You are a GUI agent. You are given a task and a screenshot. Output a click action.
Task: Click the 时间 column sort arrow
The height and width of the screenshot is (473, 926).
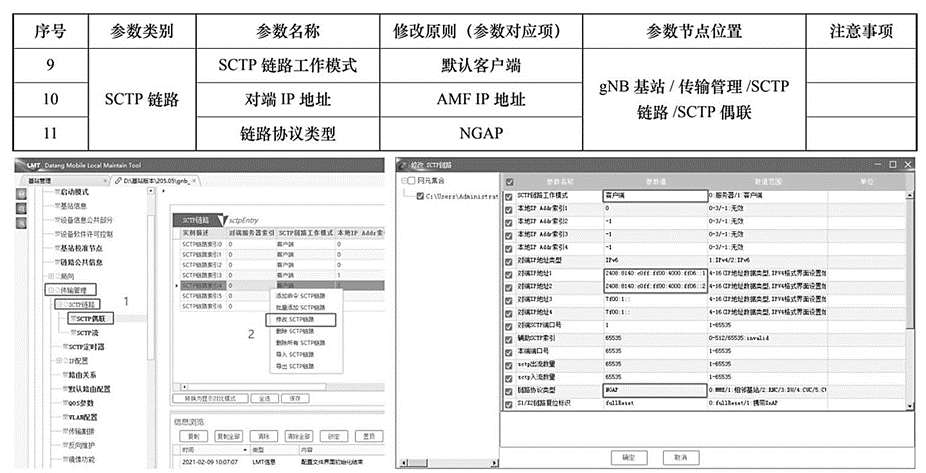click(x=244, y=450)
